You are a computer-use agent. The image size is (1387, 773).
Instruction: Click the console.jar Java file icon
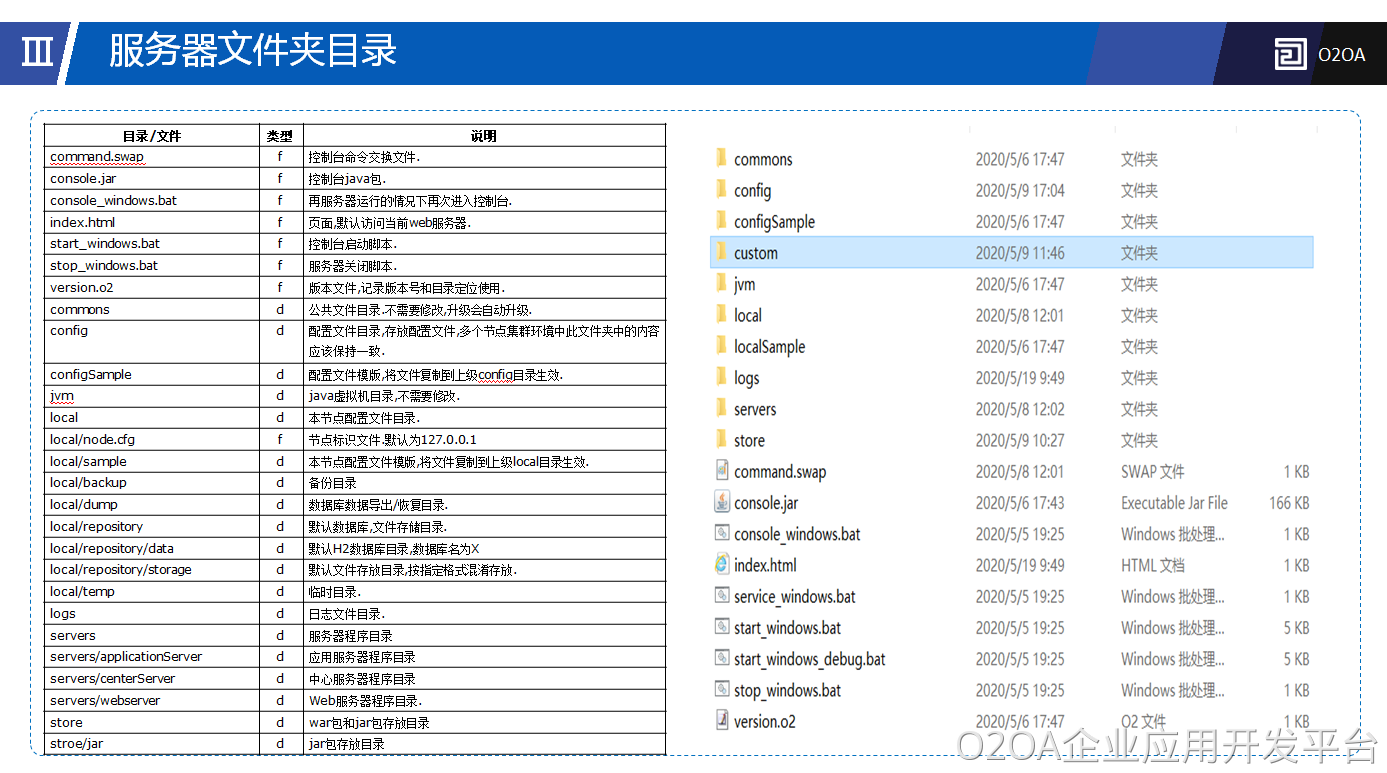[x=722, y=502]
